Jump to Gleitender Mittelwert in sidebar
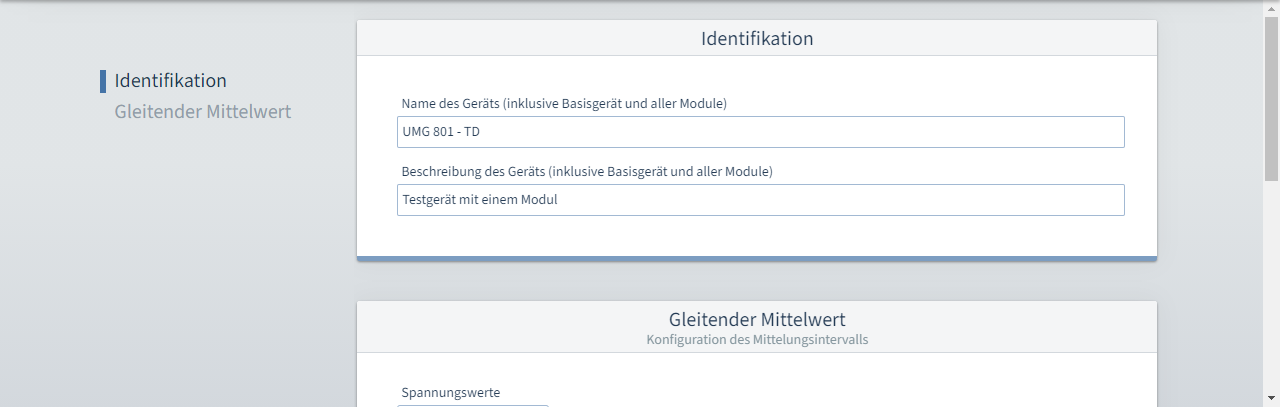1280x407 pixels. (203, 111)
